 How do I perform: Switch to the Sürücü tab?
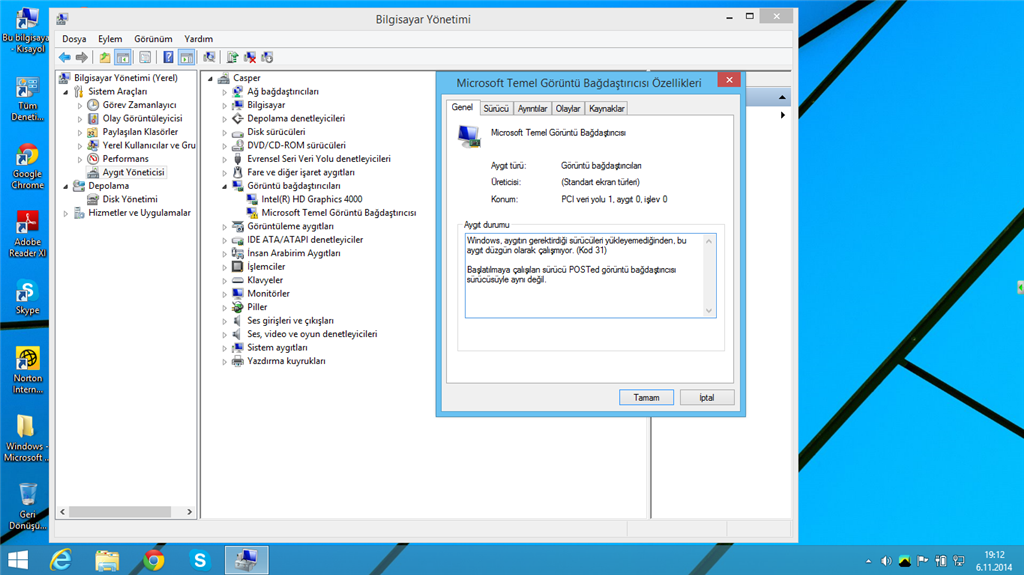pos(496,108)
